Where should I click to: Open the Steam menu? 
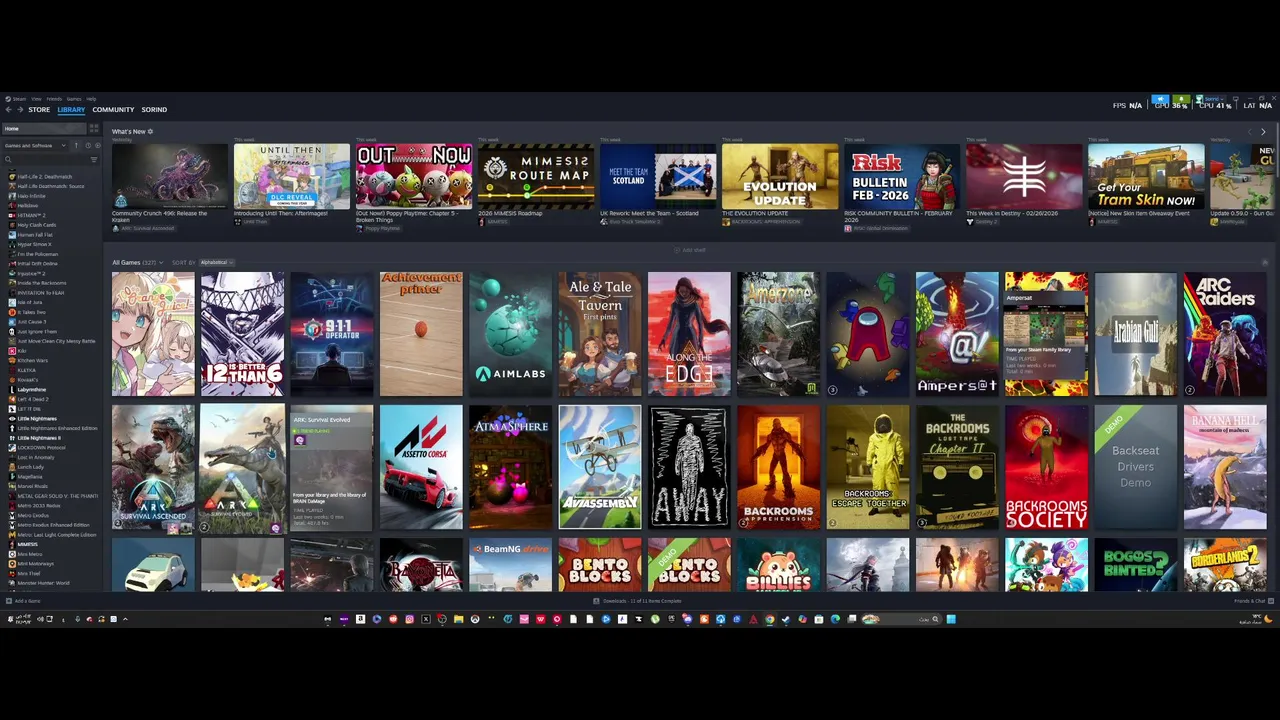coord(18,99)
